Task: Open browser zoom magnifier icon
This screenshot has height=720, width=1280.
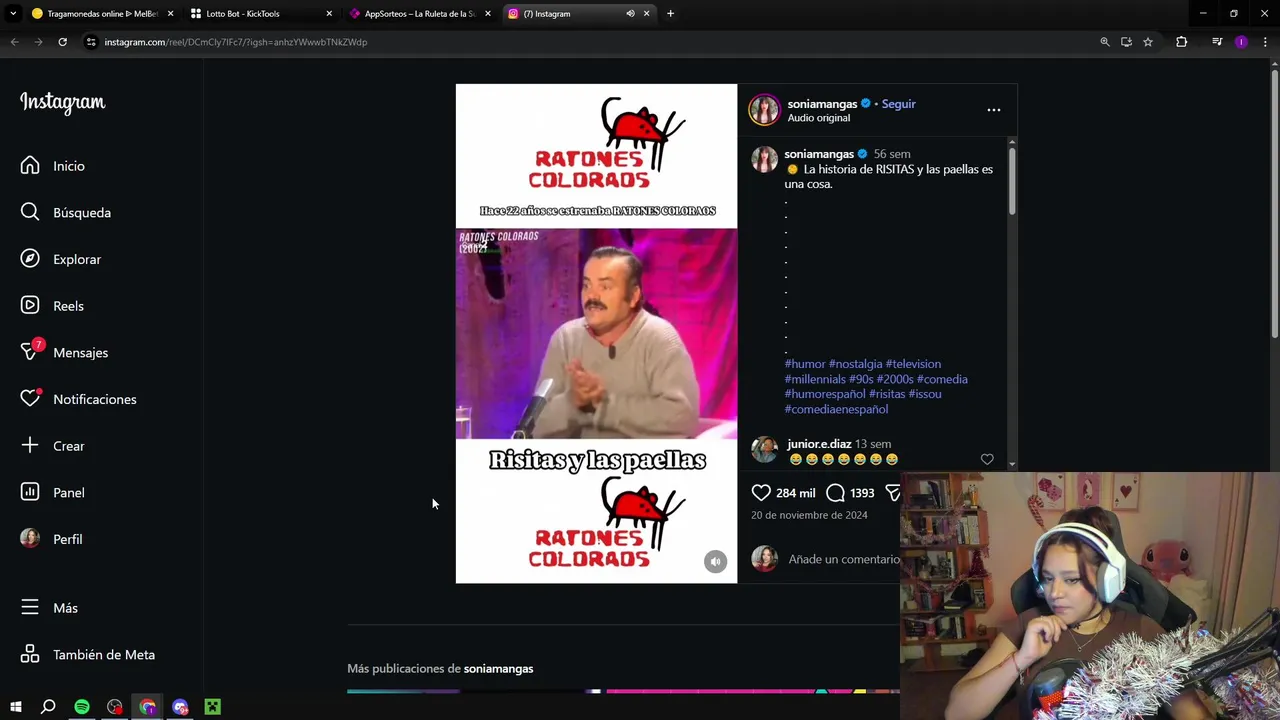Action: click(1105, 42)
